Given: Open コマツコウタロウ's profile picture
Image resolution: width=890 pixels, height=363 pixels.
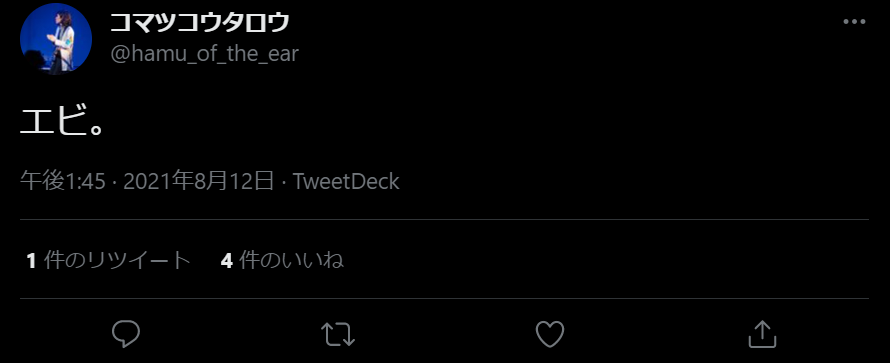Looking at the screenshot, I should pos(56,39).
